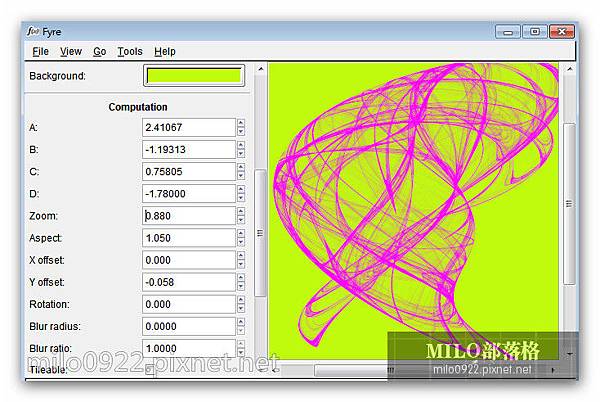Click the Blur ratio value field
600x402 pixels.
click(189, 348)
